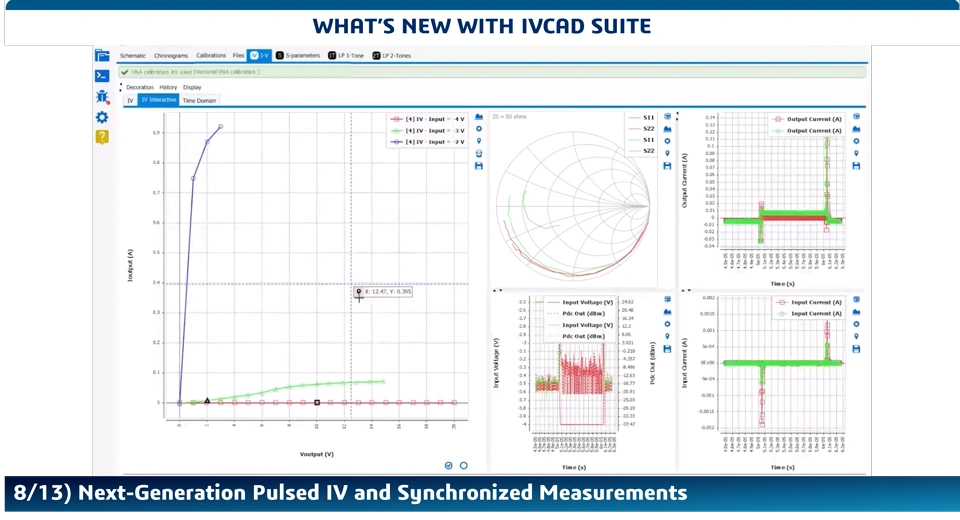Click the table icon beside Input Voltage plot
Image resolution: width=960 pixels, height=520 pixels.
(667, 300)
